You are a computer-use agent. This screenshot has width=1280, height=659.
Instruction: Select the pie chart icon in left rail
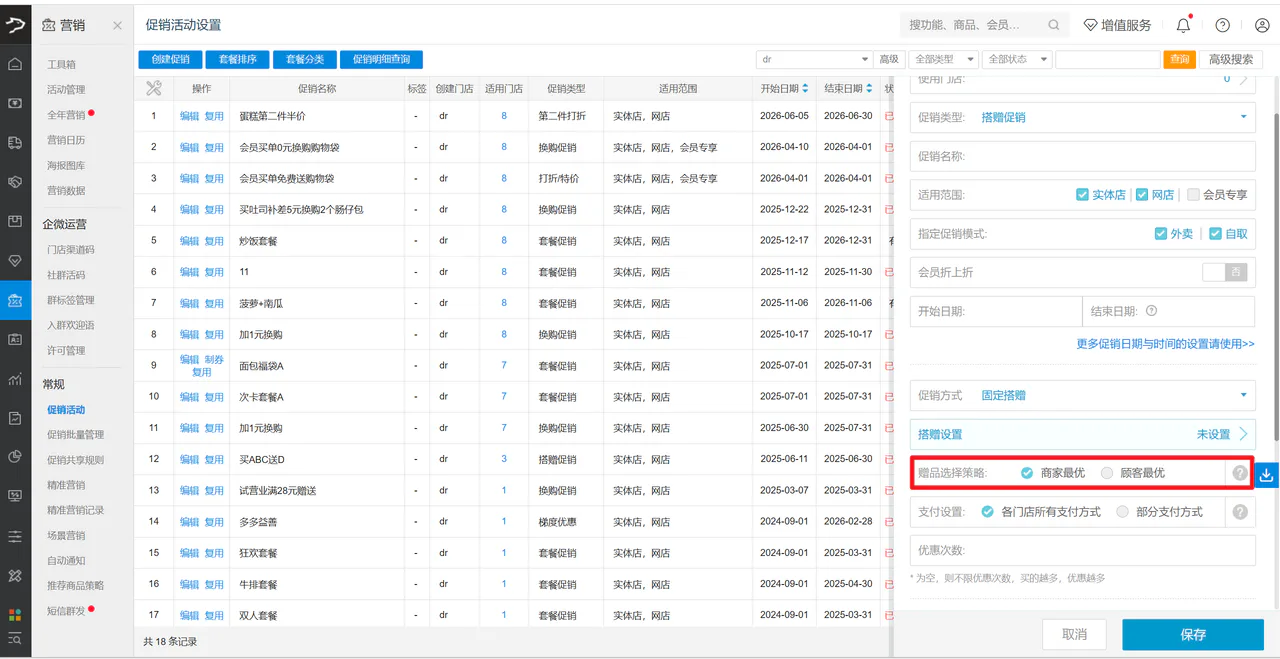(15, 457)
